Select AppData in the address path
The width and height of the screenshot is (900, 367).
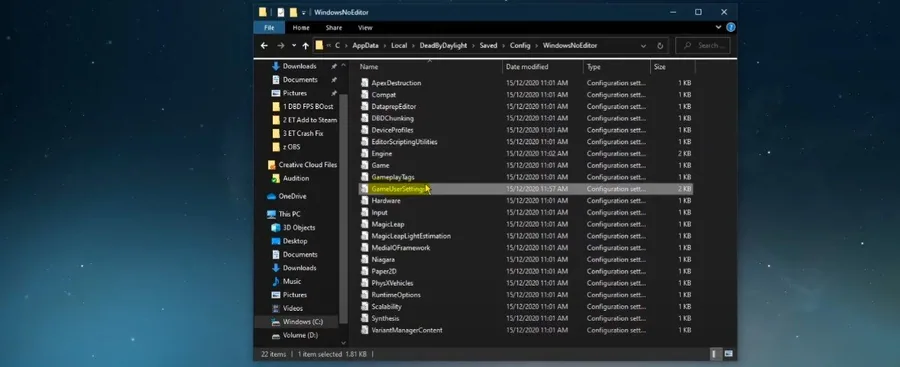click(x=365, y=46)
